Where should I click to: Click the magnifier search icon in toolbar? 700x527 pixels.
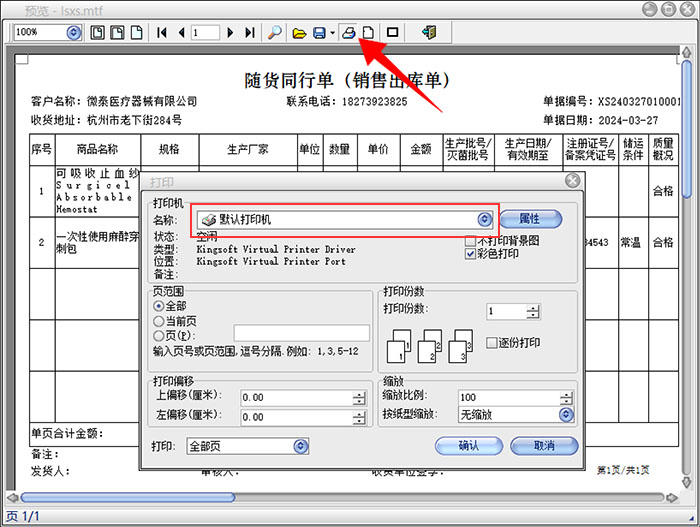[x=274, y=33]
